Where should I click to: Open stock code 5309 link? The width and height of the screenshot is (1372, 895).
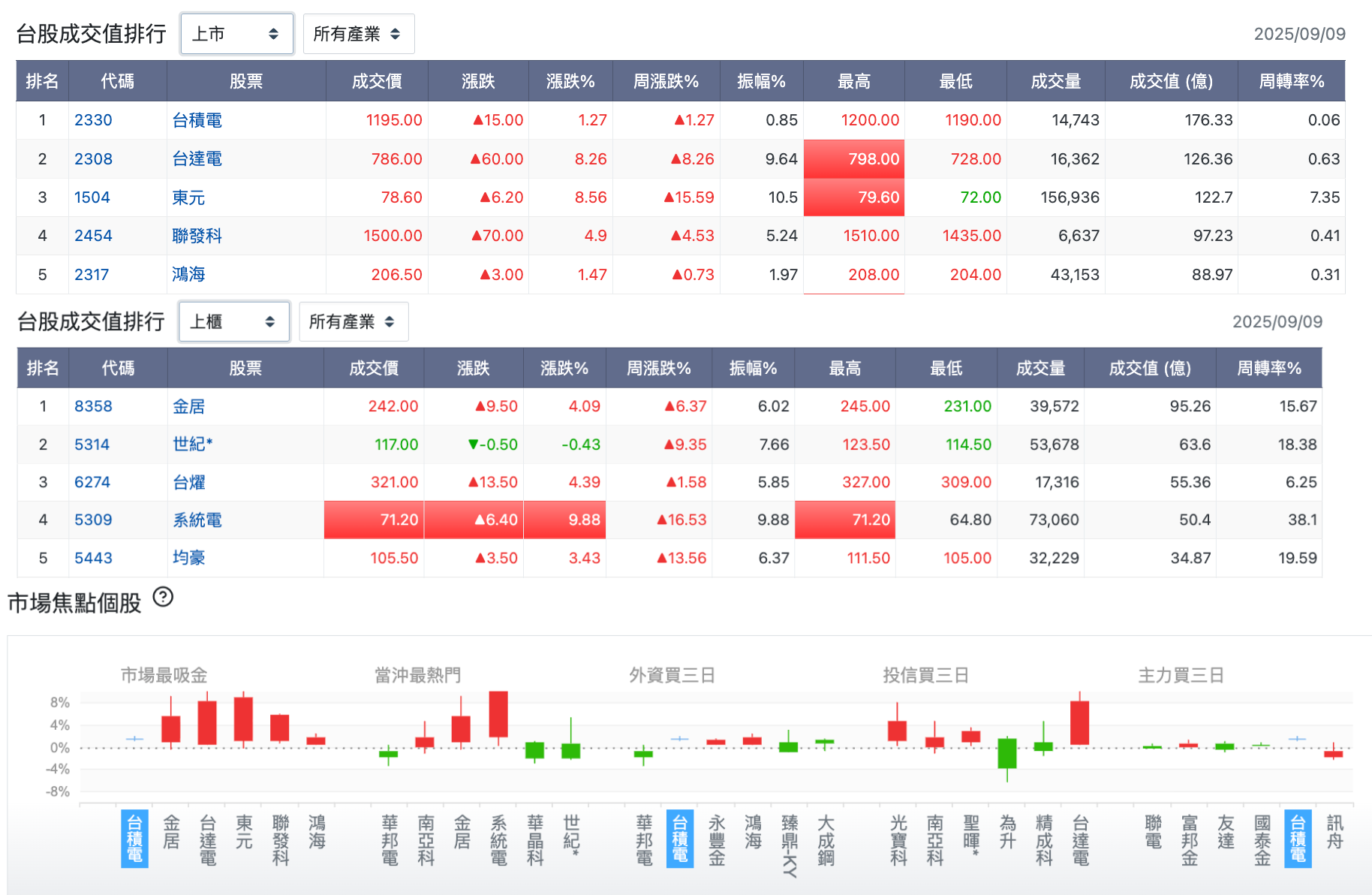[x=93, y=520]
